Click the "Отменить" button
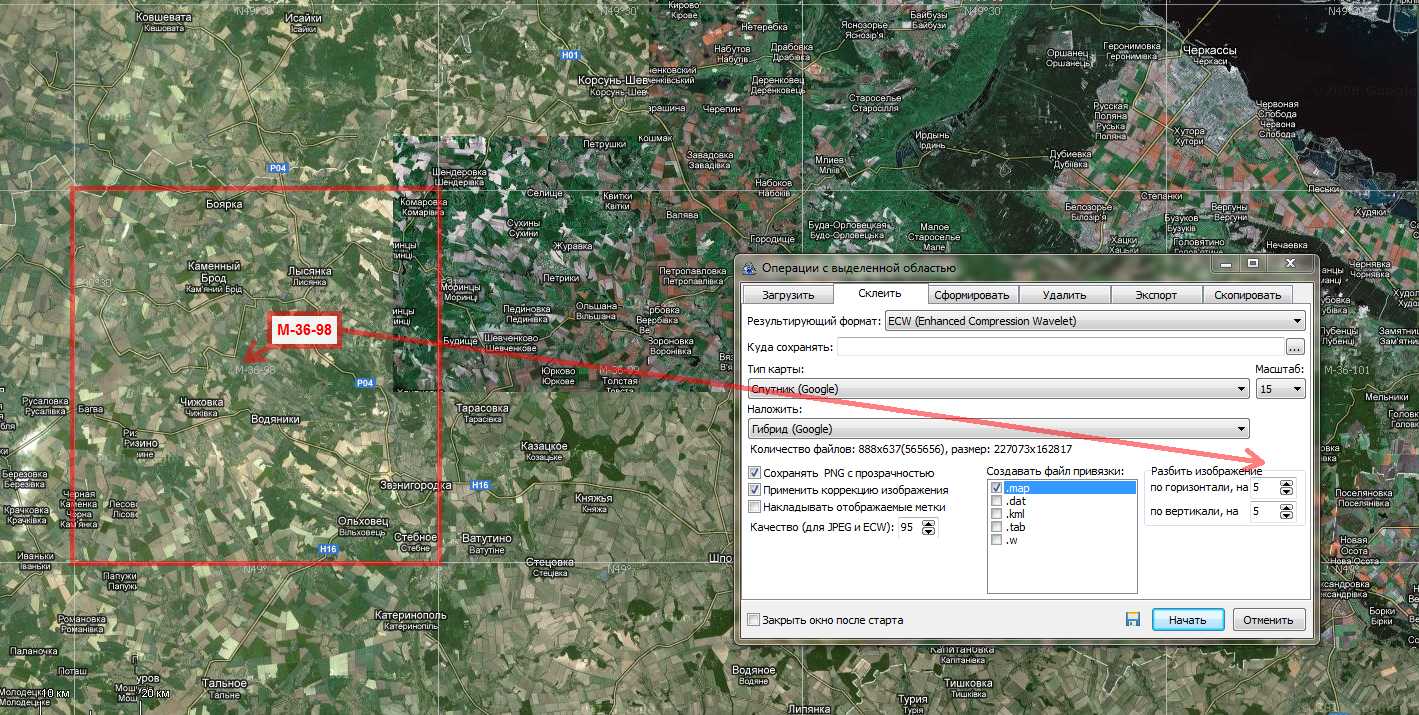The width and height of the screenshot is (1419, 715). [1268, 620]
